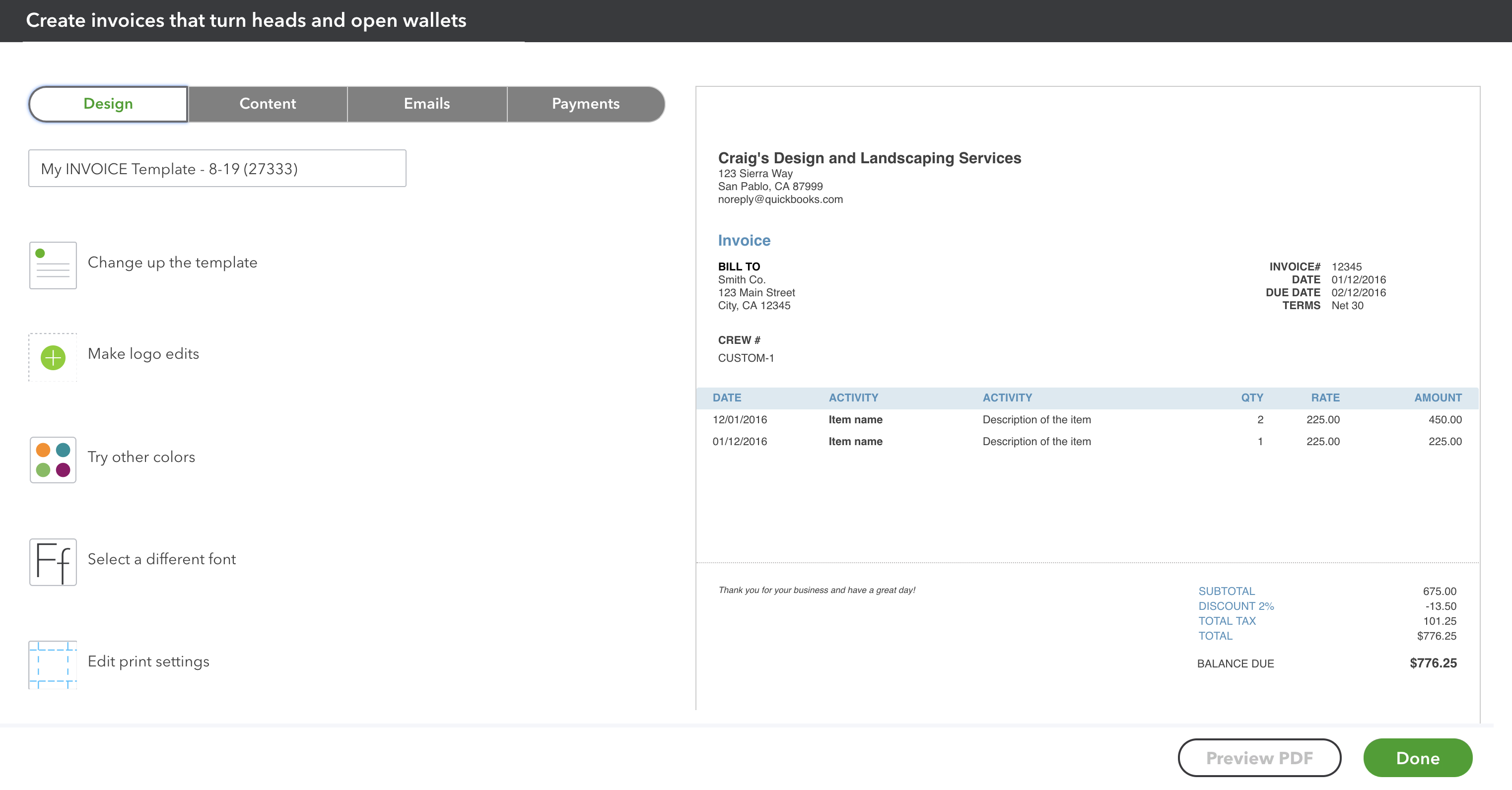Viewport: 1512px width, 790px height.
Task: Click the Invoice heading on the preview
Action: click(x=744, y=240)
